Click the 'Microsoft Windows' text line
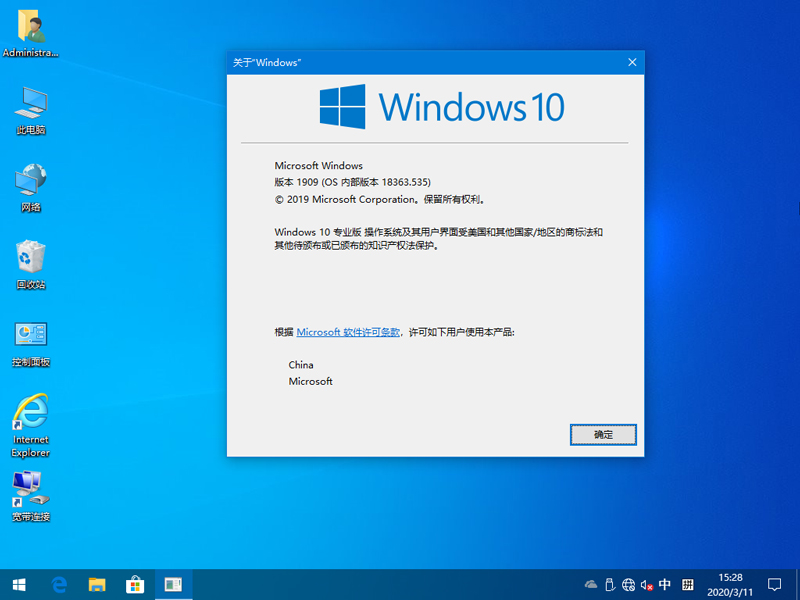This screenshot has height=600, width=800. pos(318,166)
